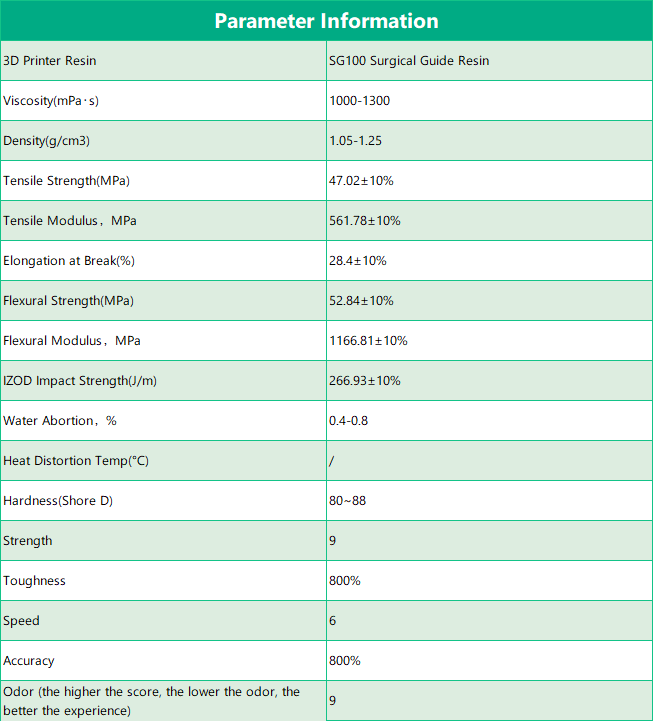Viewport: 653px width, 721px height.
Task: Click the Elongation at Break(%) label
Action: [x=69, y=261]
